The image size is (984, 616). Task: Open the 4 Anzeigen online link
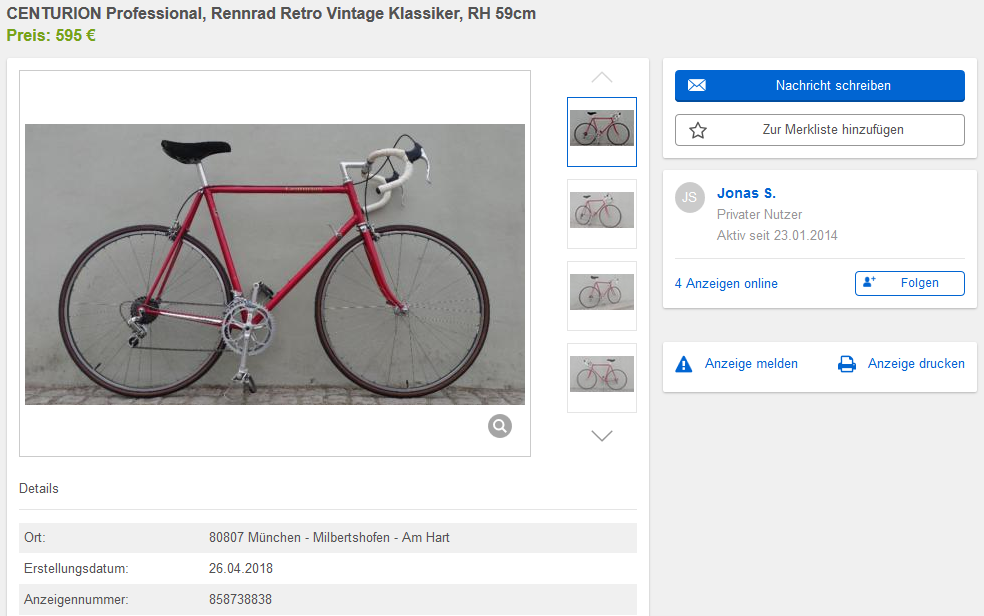[726, 284]
